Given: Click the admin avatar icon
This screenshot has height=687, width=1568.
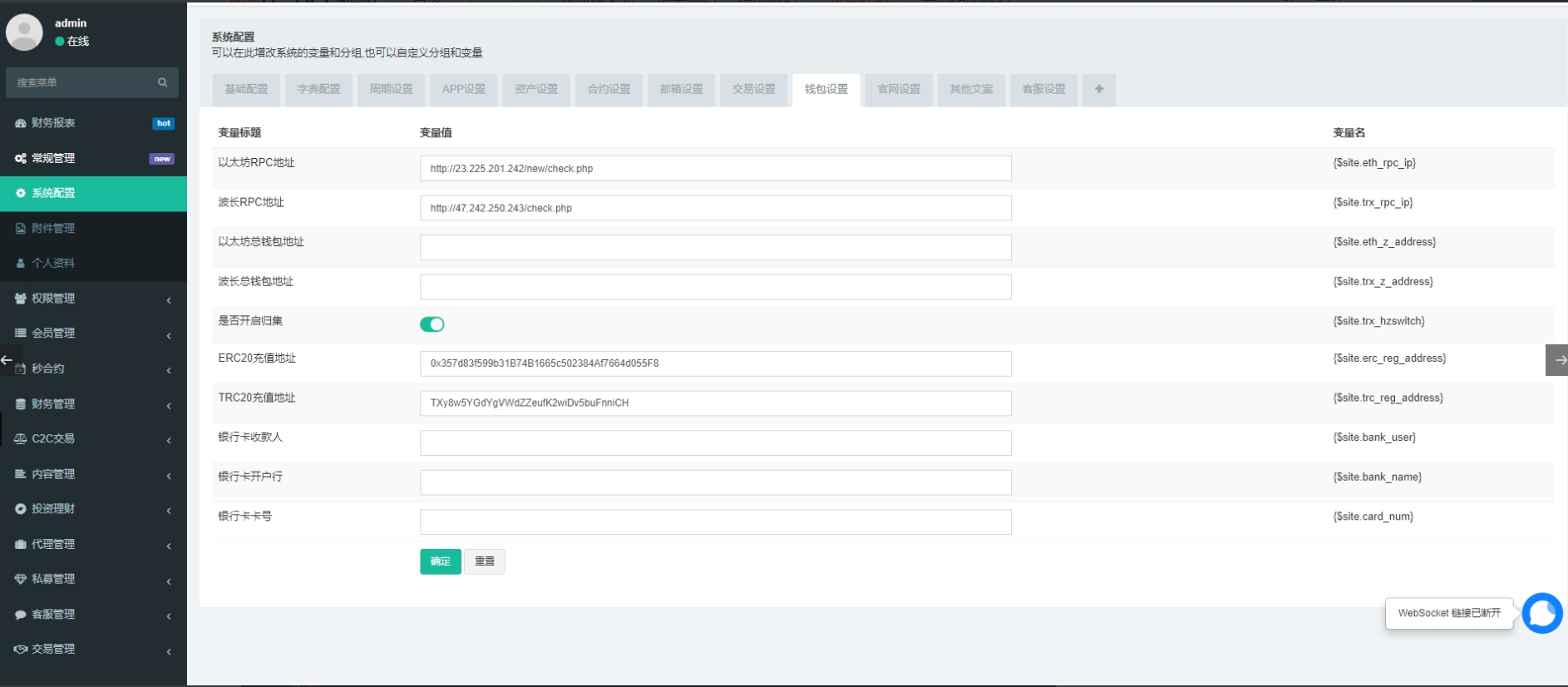Looking at the screenshot, I should pos(24,32).
